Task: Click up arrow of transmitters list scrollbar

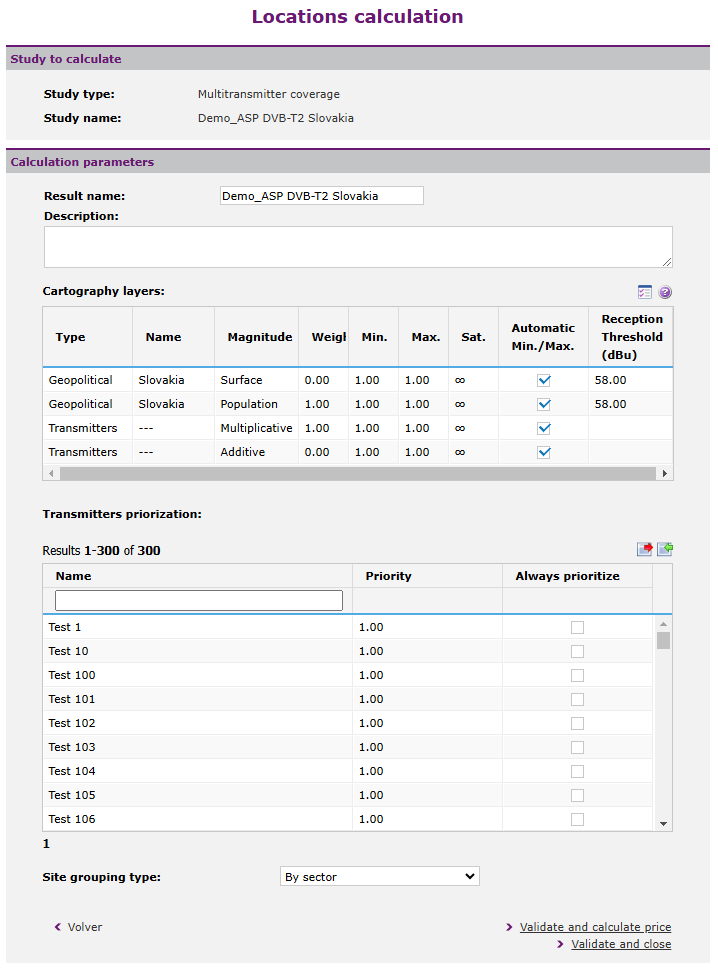Action: tap(664, 624)
